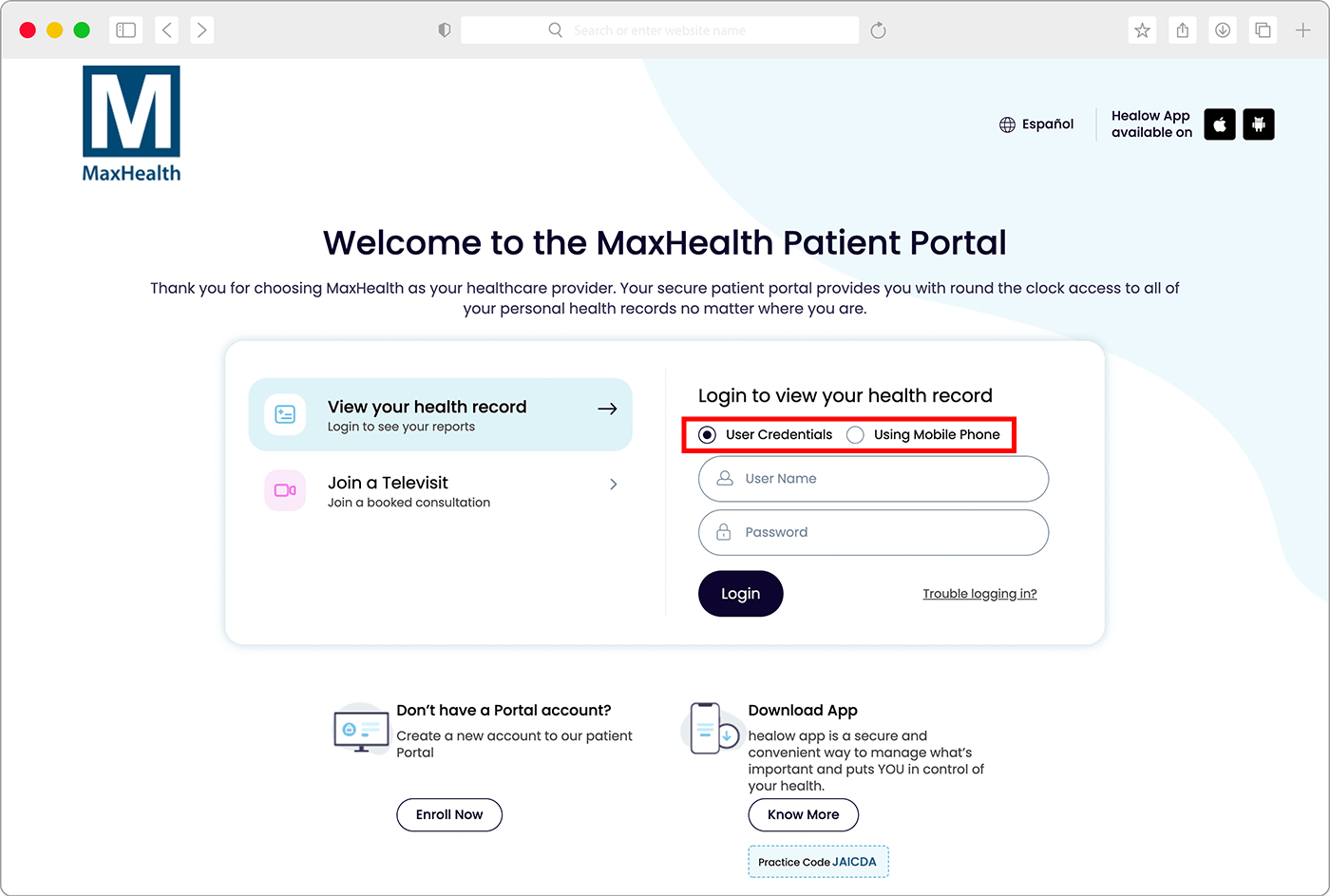This screenshot has height=896, width=1330.
Task: Click the Enroll Now button
Action: [x=449, y=814]
